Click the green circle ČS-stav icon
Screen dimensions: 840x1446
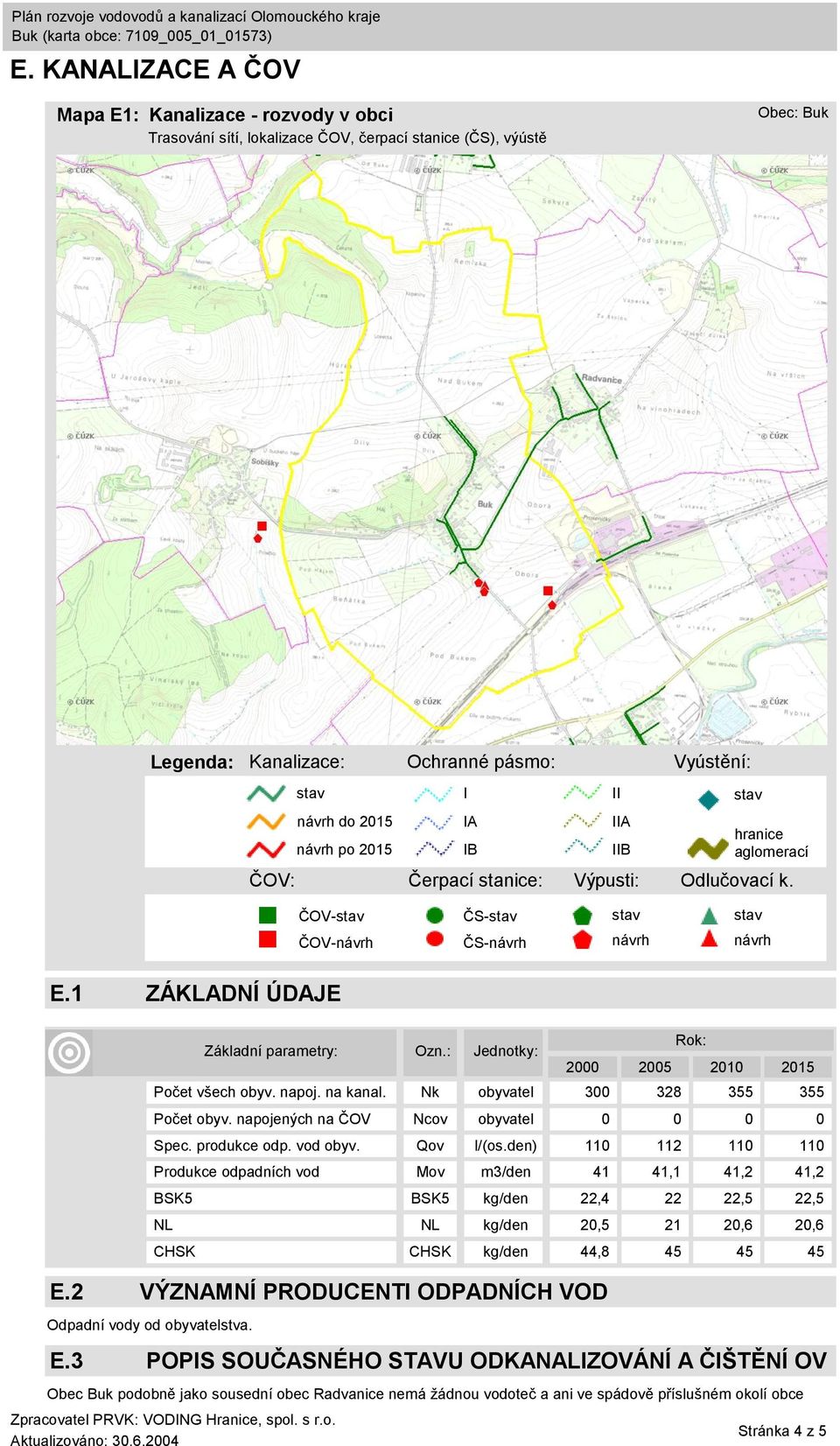pyautogui.click(x=434, y=915)
